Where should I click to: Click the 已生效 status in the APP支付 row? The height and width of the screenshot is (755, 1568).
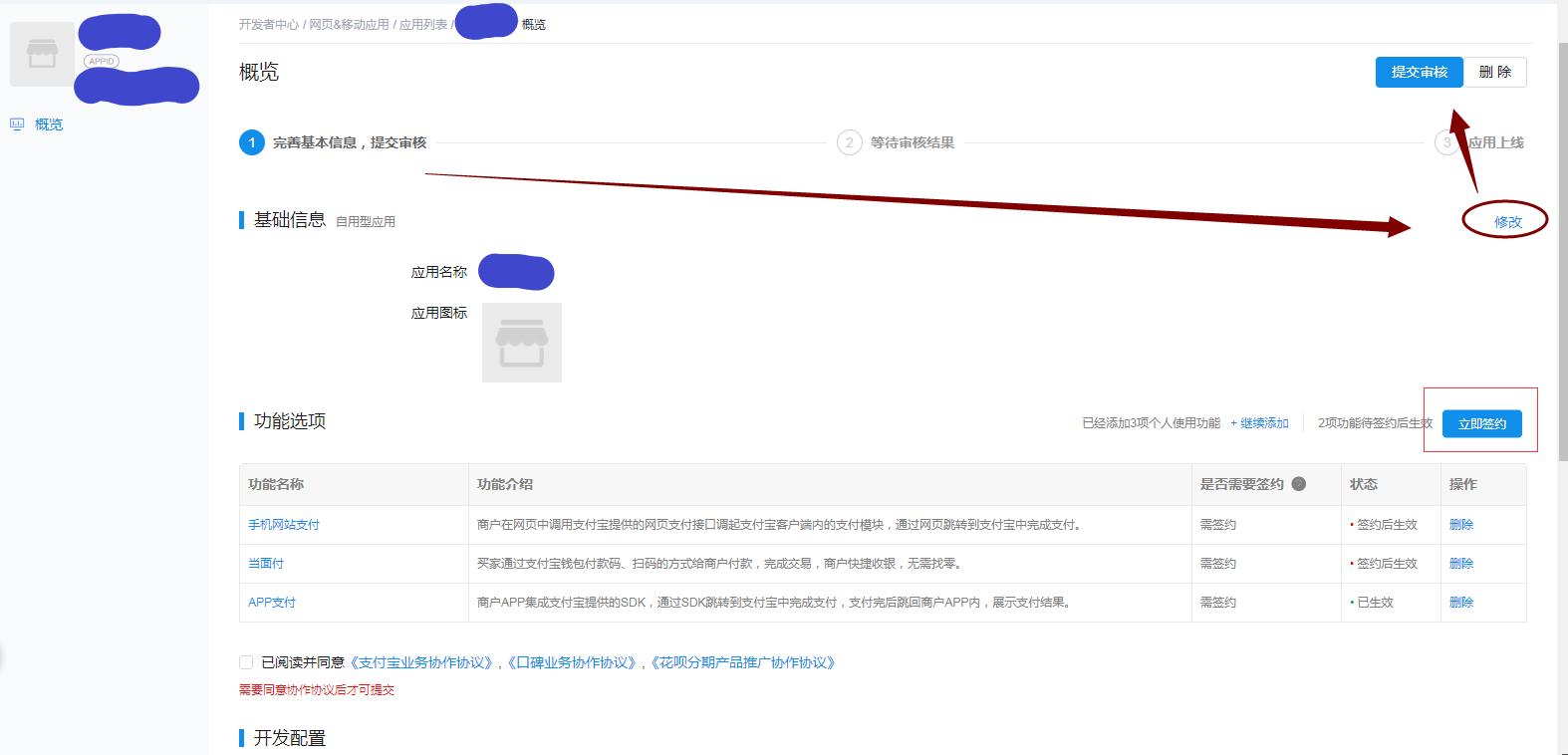click(x=1375, y=603)
